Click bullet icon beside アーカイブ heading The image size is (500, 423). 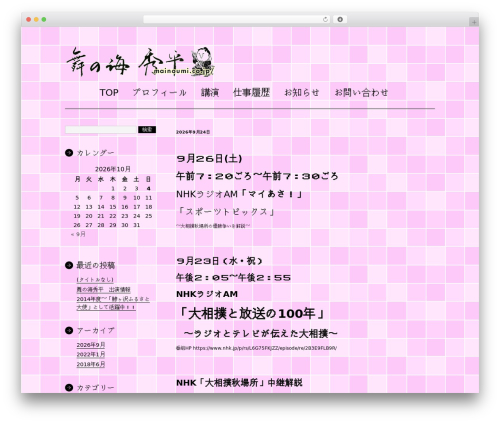pyautogui.click(x=69, y=330)
